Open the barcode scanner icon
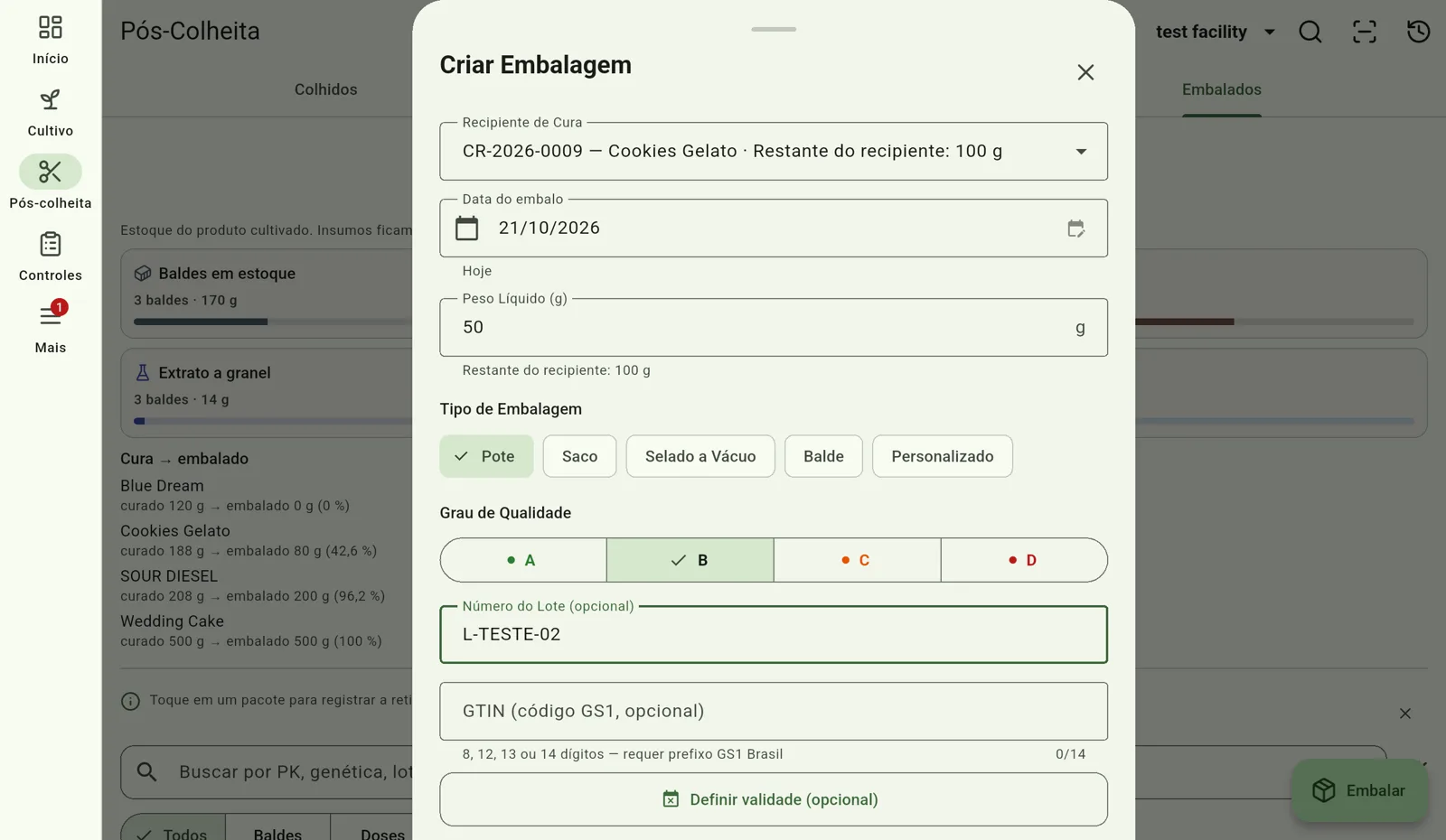This screenshot has height=840, width=1446. (1365, 32)
